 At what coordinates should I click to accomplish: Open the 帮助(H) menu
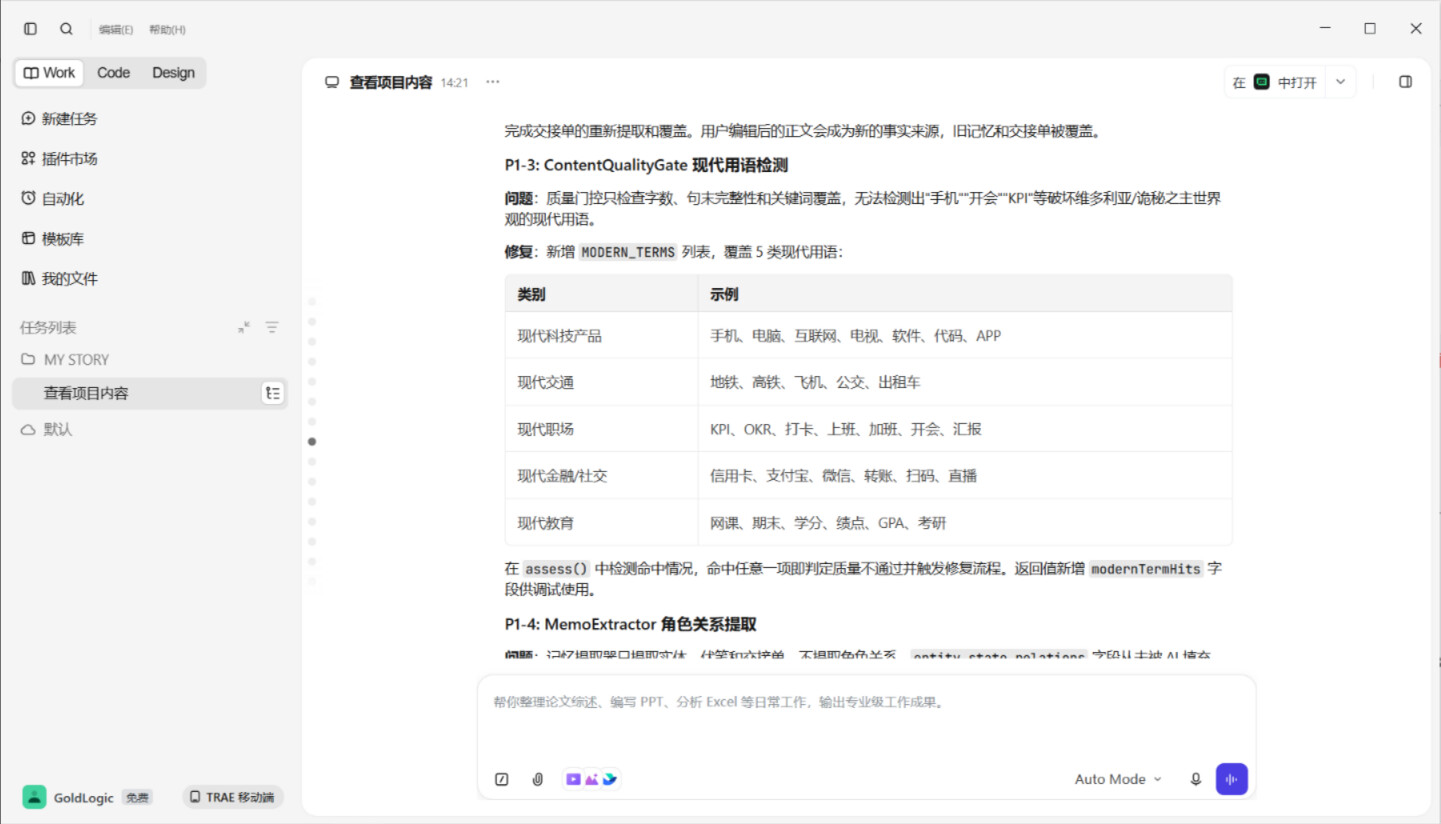point(167,30)
